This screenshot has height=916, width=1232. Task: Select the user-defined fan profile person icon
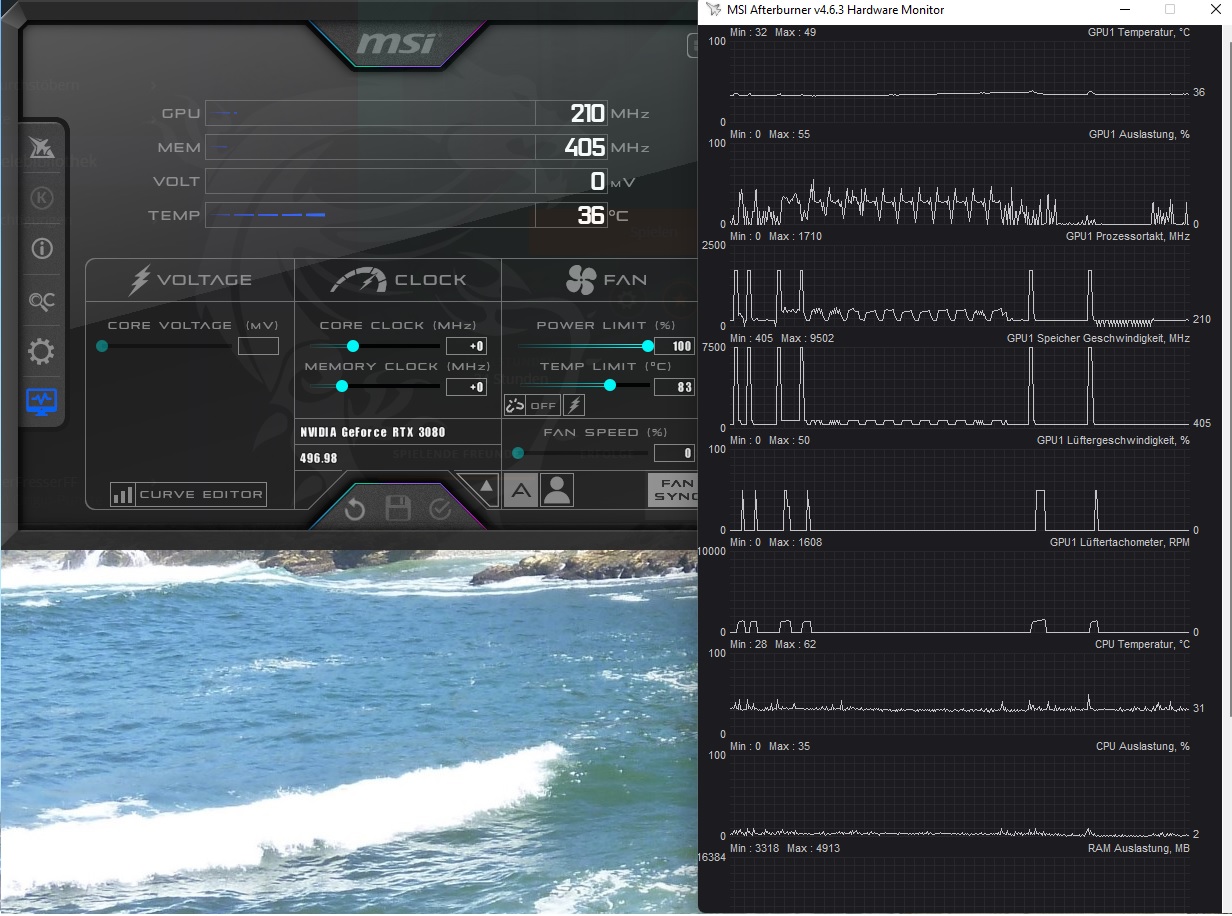[x=557, y=490]
